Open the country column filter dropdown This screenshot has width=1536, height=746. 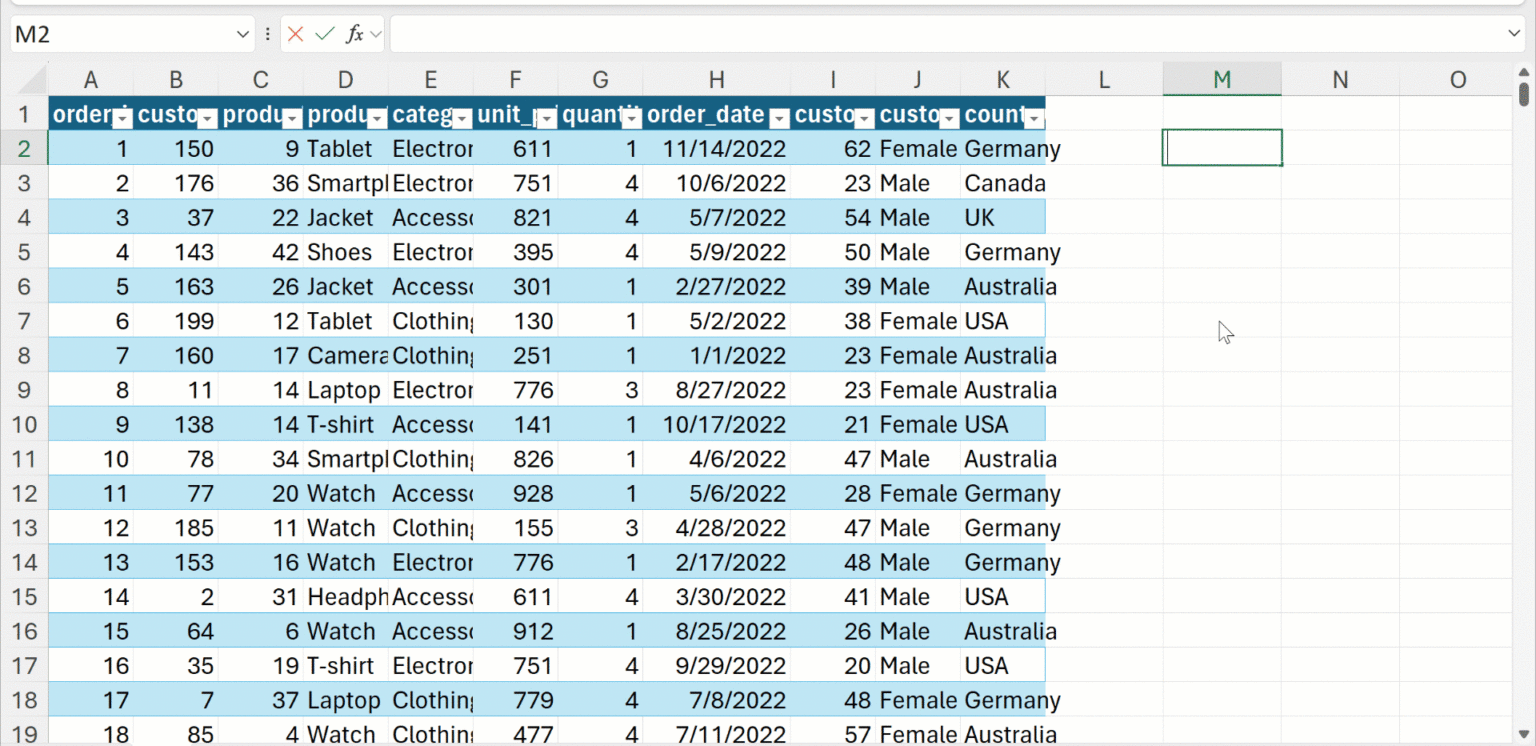(1034, 119)
